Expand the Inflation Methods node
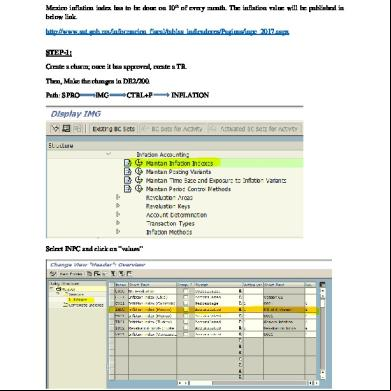391x391 pixels. 118,232
